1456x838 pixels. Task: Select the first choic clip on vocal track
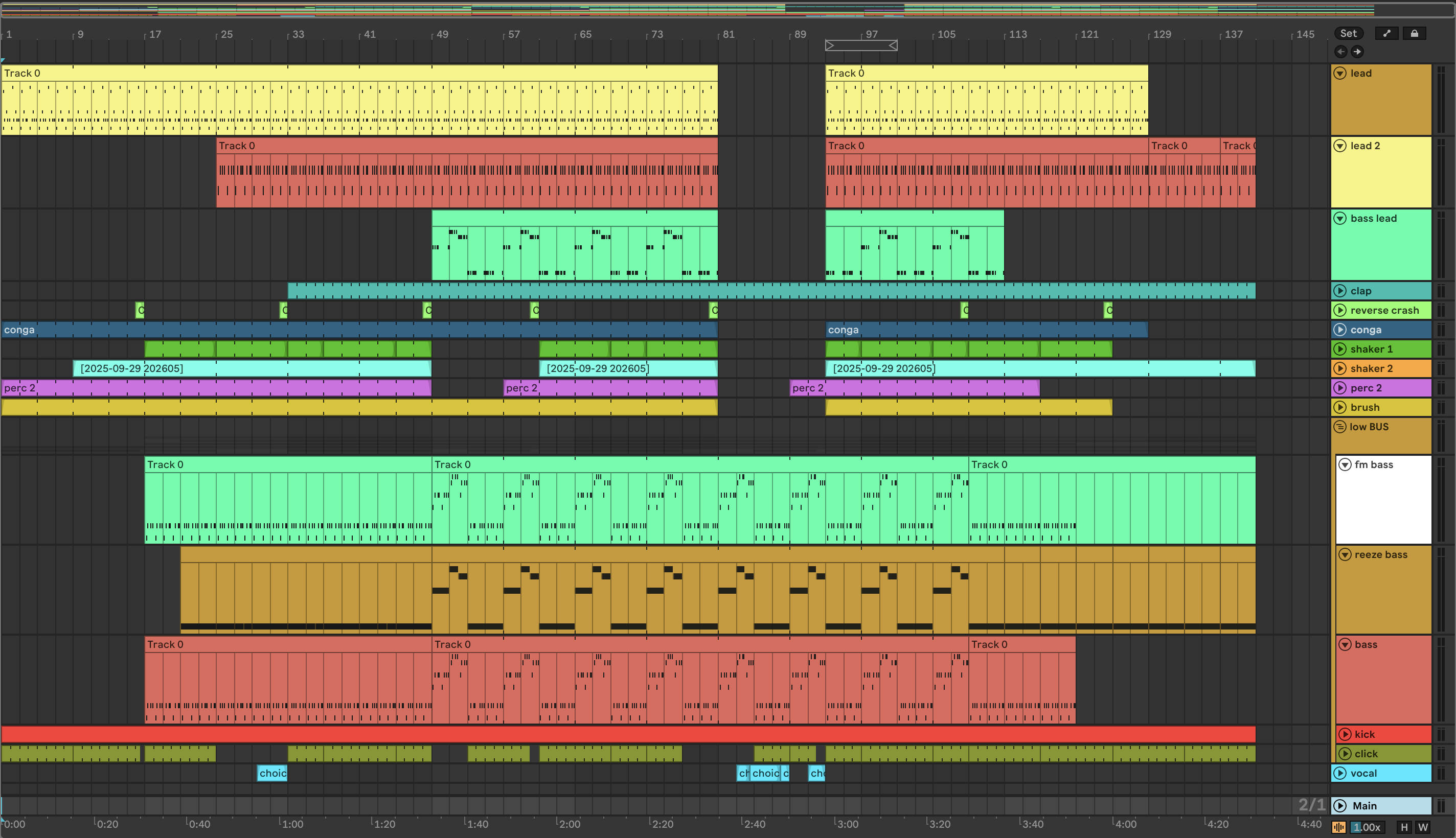[272, 773]
